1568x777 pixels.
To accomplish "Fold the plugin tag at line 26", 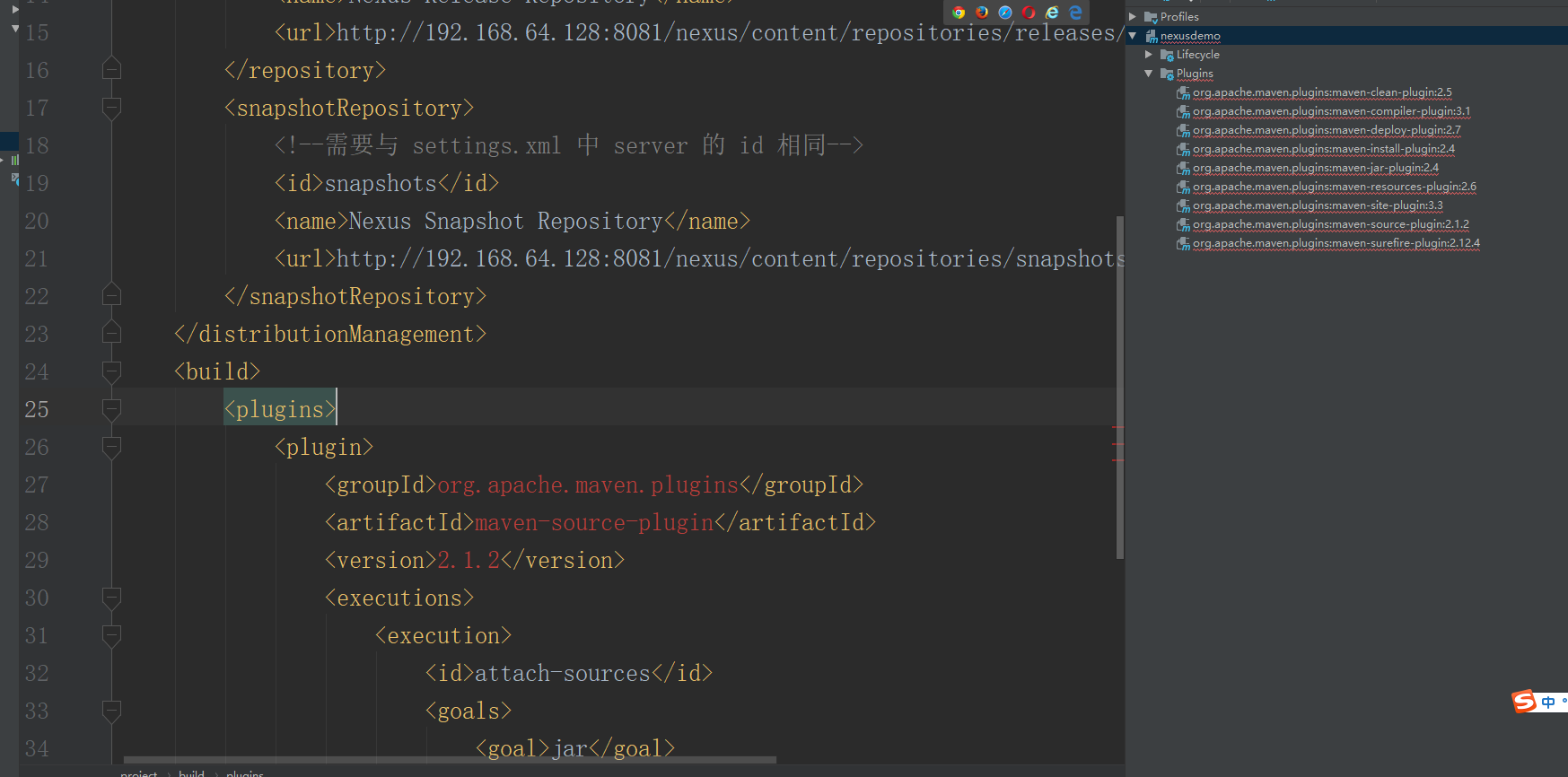I will [111, 447].
